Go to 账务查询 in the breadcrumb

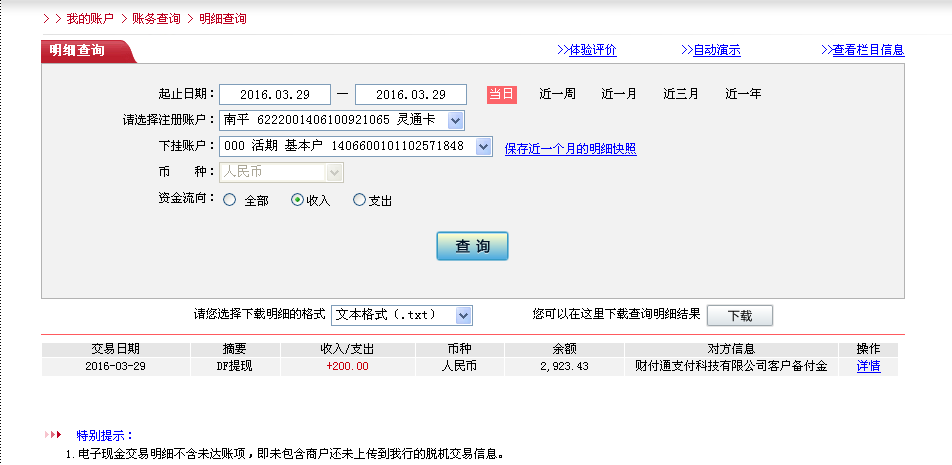pos(156,19)
